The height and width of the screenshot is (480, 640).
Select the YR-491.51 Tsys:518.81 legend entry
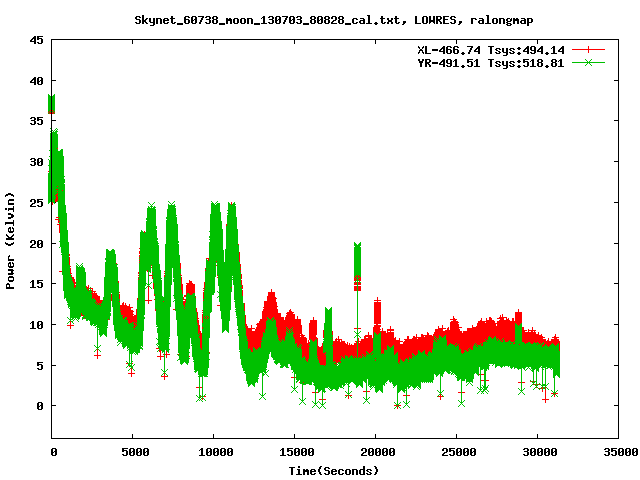[x=491, y=63]
